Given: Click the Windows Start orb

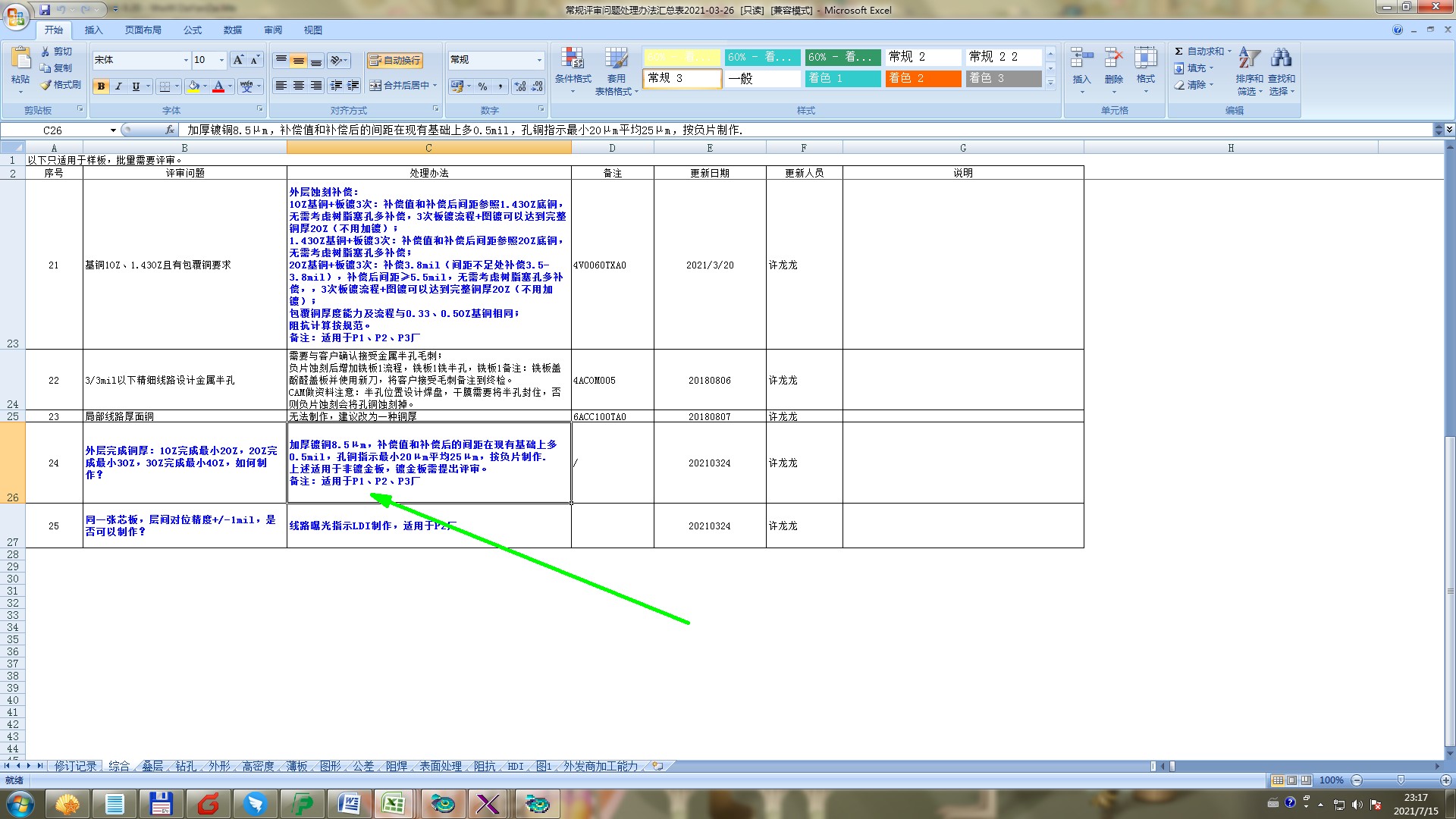Looking at the screenshot, I should [x=20, y=804].
